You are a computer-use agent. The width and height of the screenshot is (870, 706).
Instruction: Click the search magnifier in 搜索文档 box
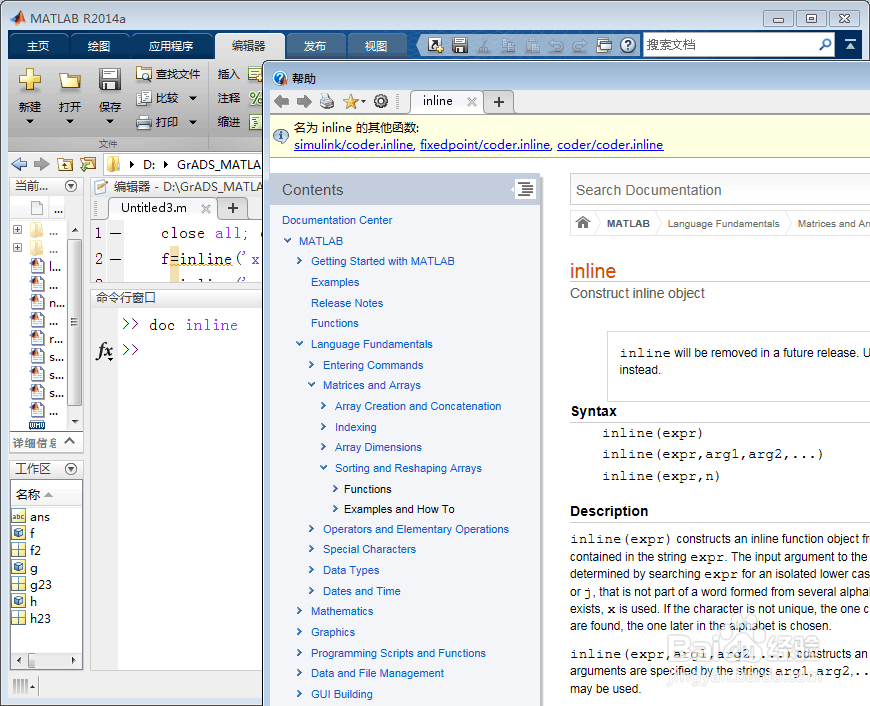(825, 44)
